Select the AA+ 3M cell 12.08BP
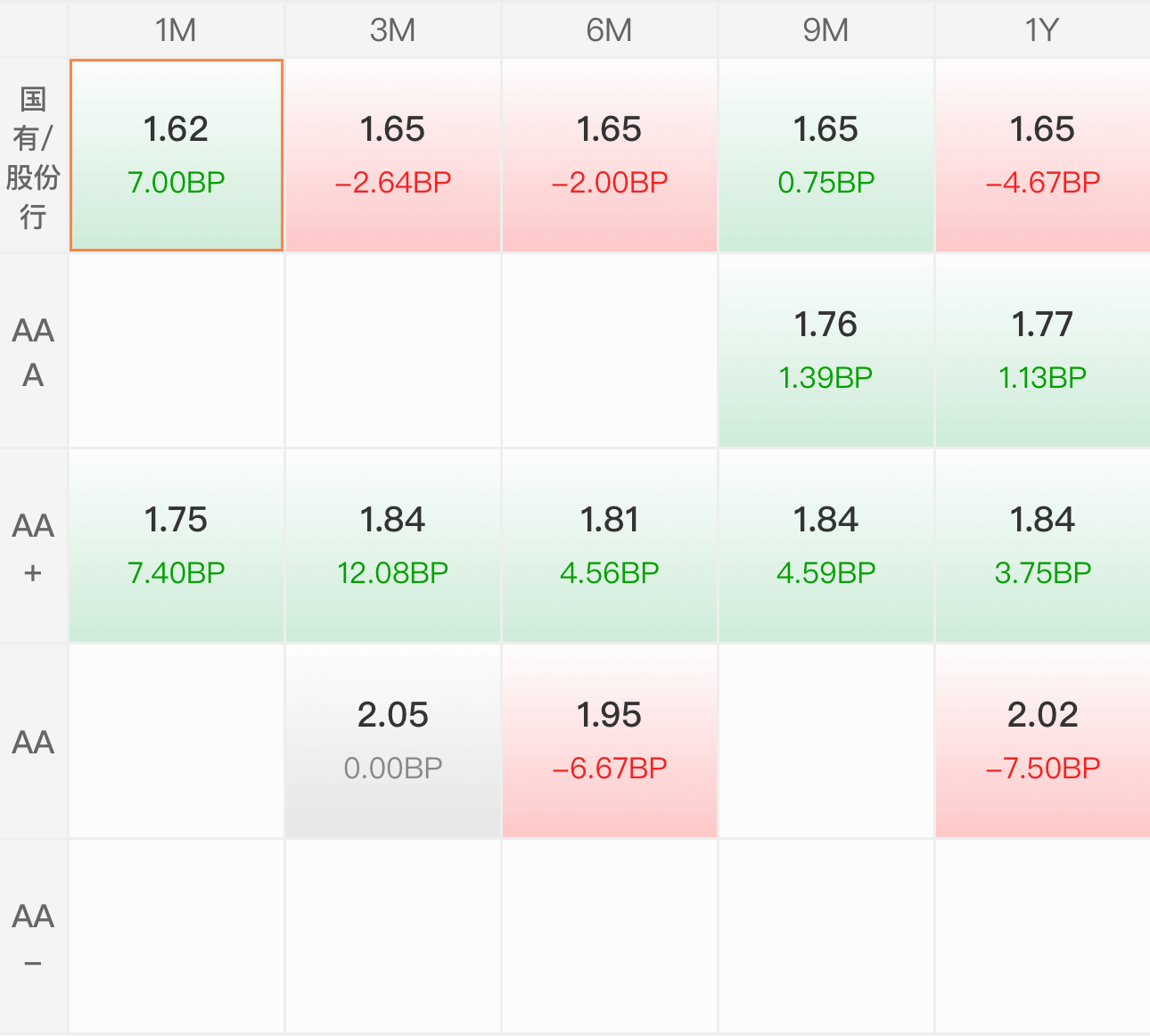Screen dimensions: 1150x1036 point(393,546)
